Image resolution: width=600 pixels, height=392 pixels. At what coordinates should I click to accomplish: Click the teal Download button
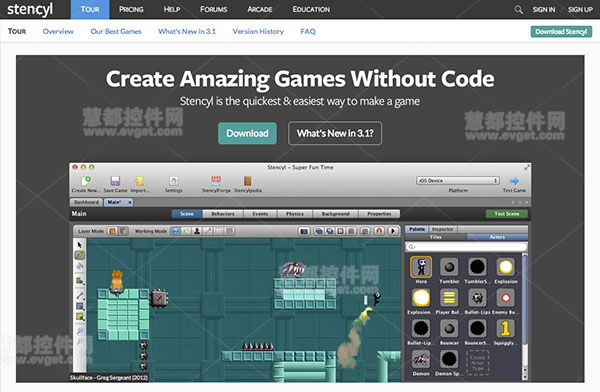click(x=247, y=133)
